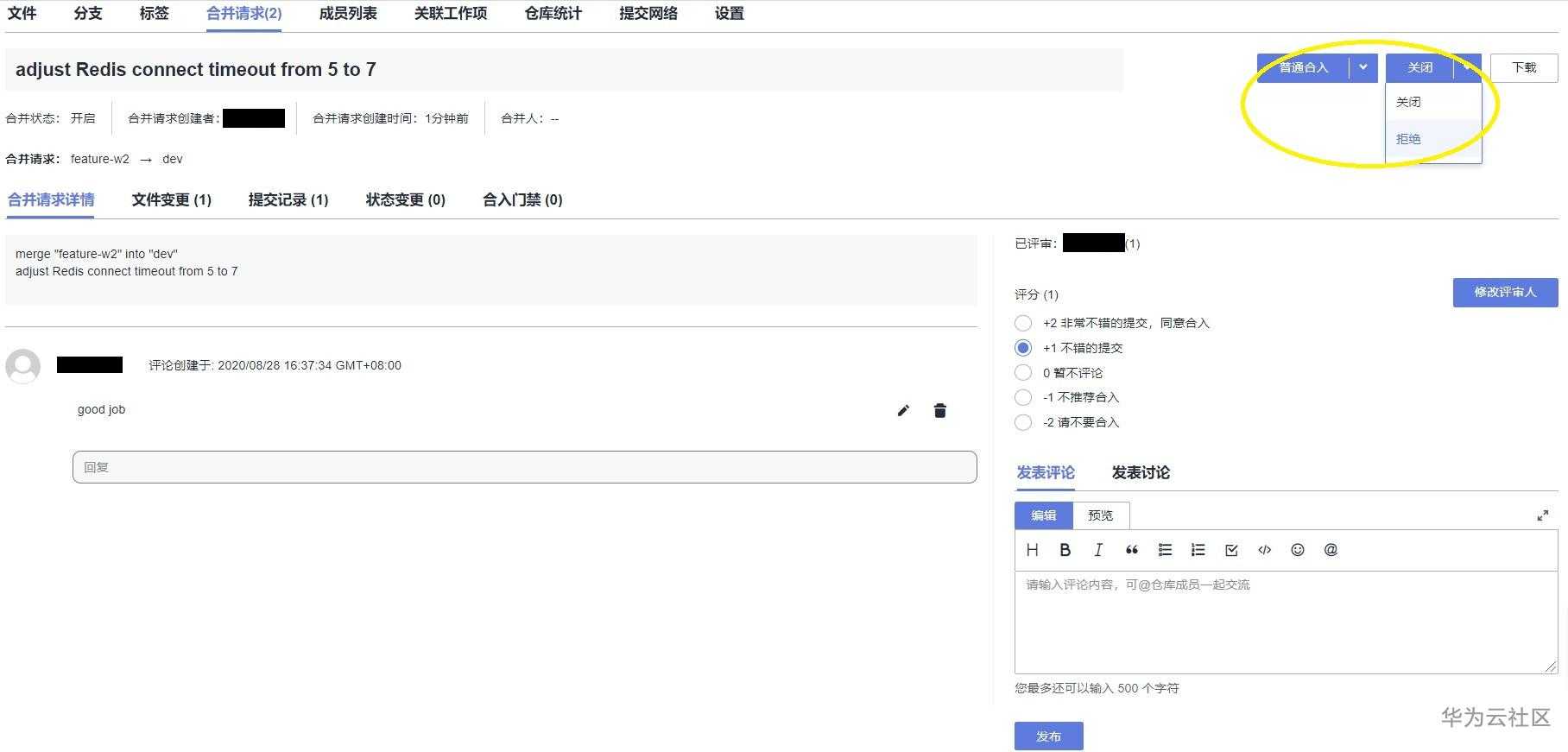Viewport: 1568px width, 752px height.
Task: Click the '您最多还可以输入 500 个字符' hint
Action: pyautogui.click(x=1097, y=688)
